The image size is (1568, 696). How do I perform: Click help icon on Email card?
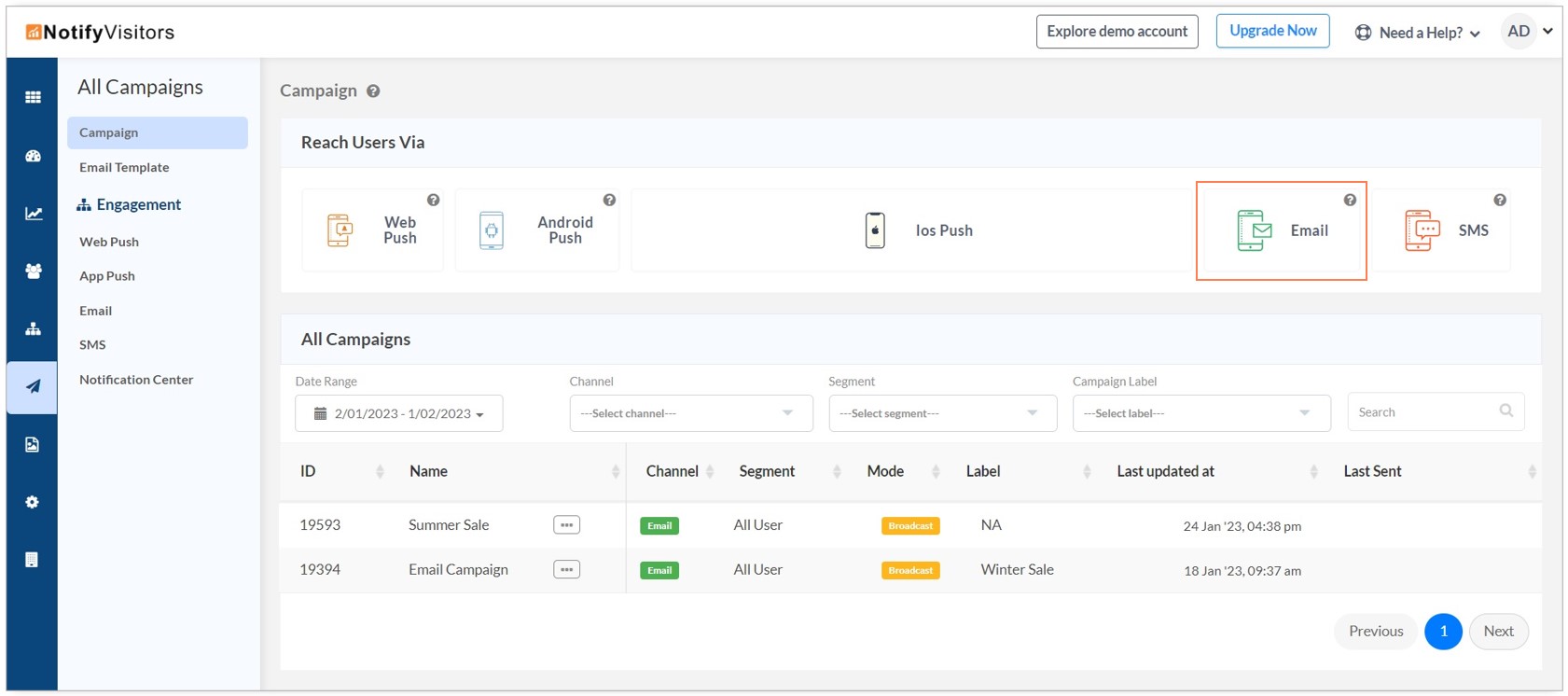[1350, 200]
